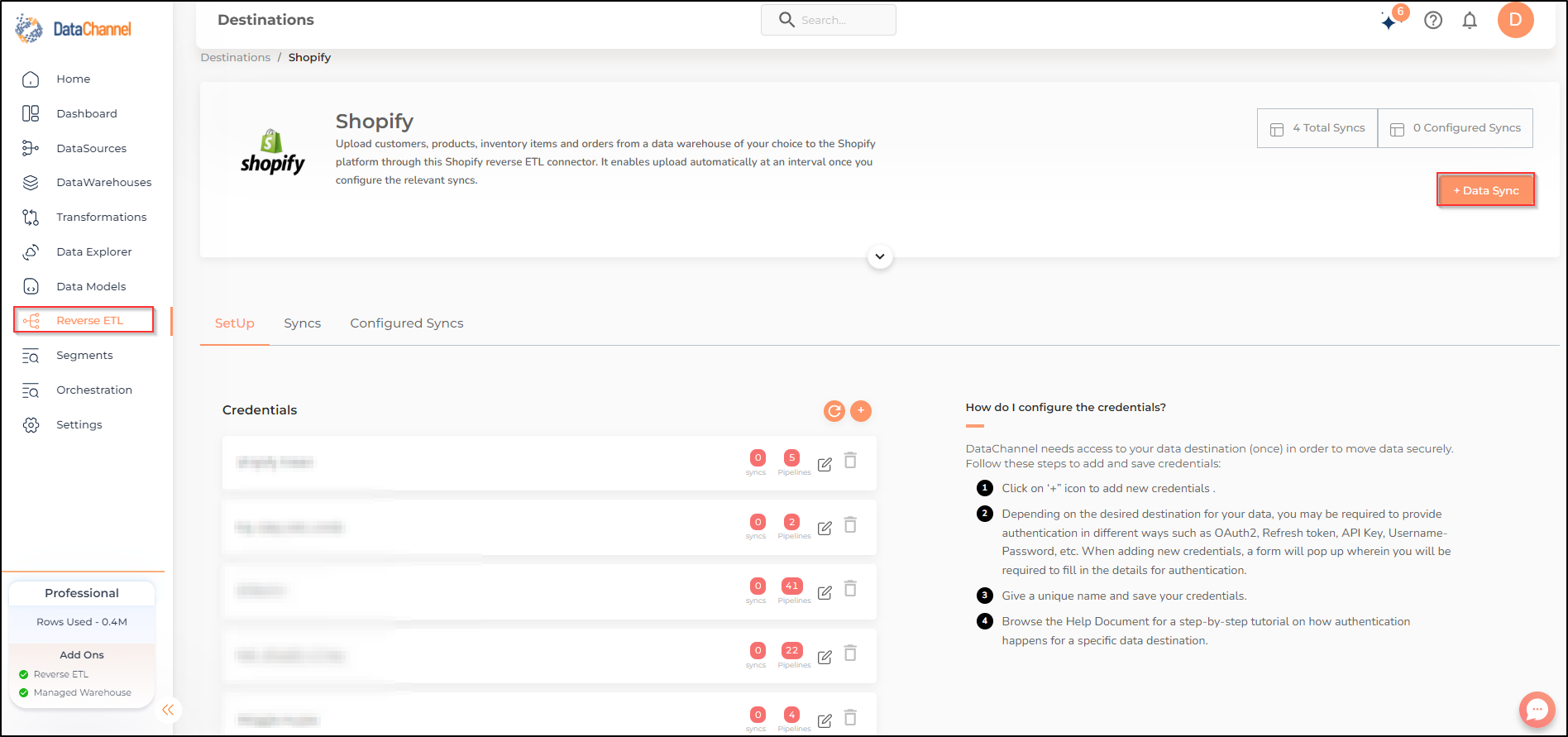The image size is (1568, 737).
Task: Click the Settings gear icon
Action: pos(31,425)
